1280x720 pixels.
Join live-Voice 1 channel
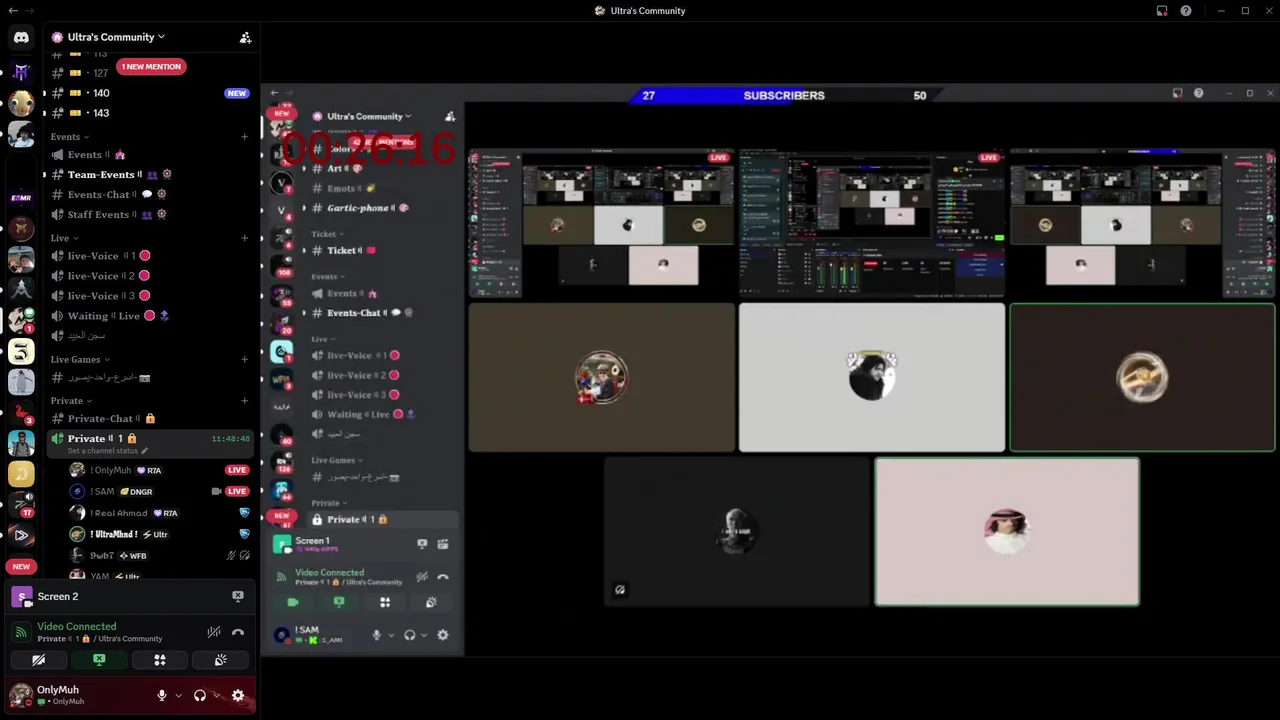(150, 256)
